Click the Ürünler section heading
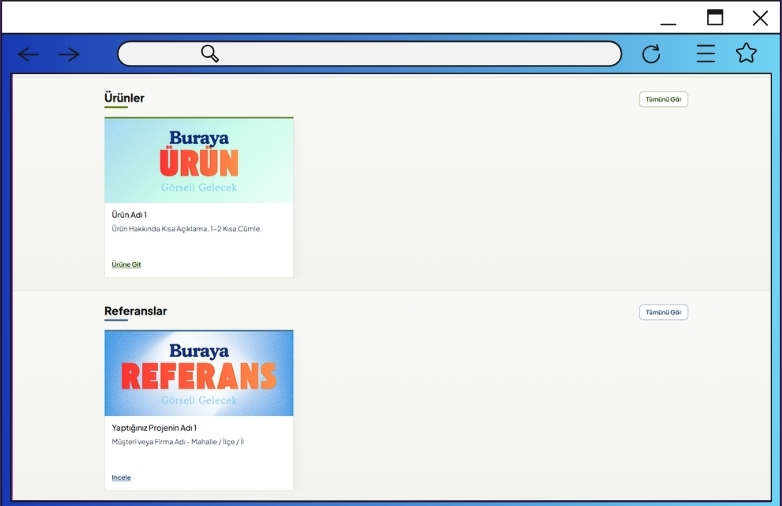 (x=124, y=98)
